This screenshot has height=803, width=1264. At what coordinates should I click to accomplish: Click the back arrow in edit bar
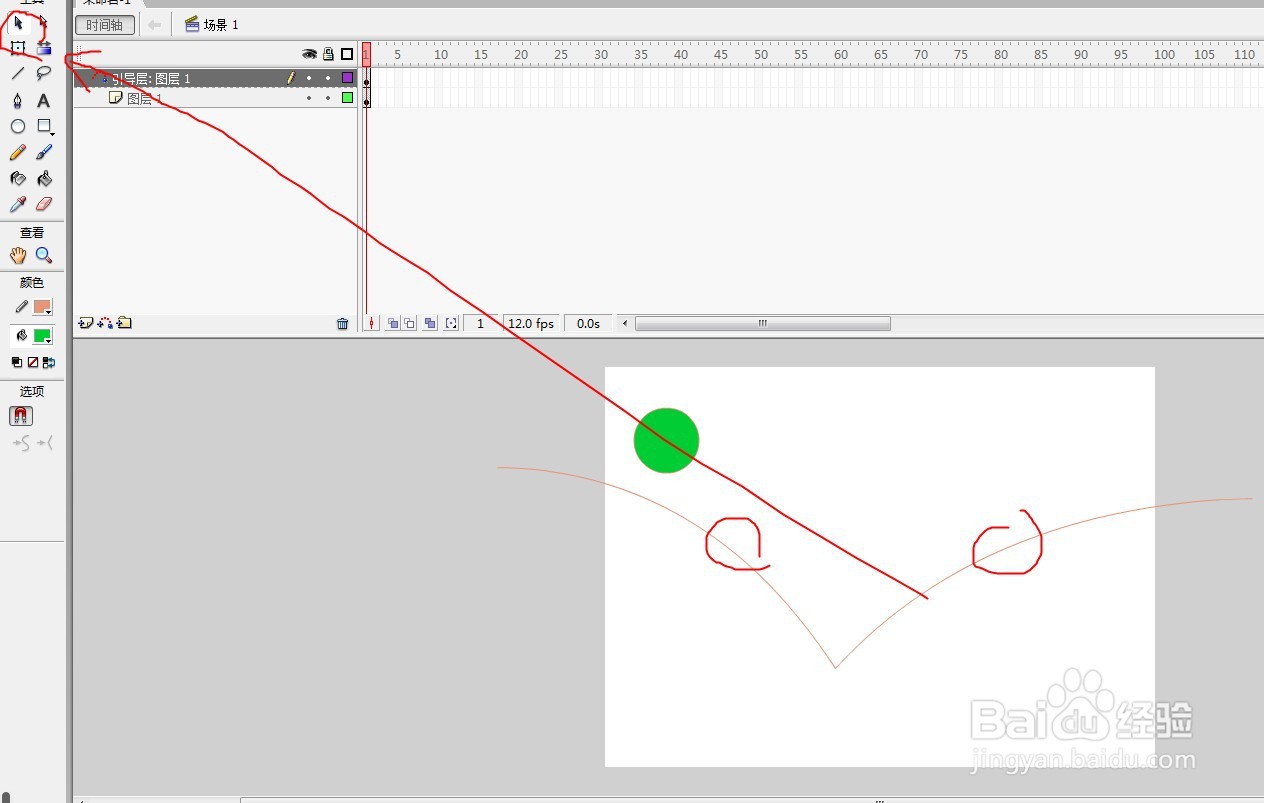coord(154,25)
